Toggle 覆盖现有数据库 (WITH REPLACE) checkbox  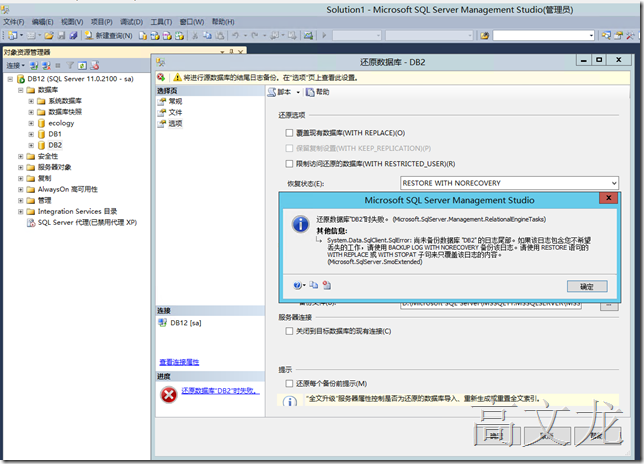point(289,133)
